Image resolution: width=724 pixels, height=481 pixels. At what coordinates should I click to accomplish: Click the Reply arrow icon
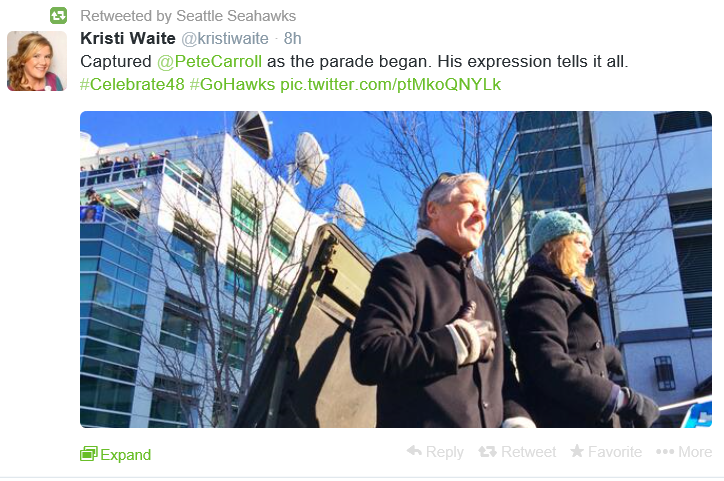click(415, 451)
